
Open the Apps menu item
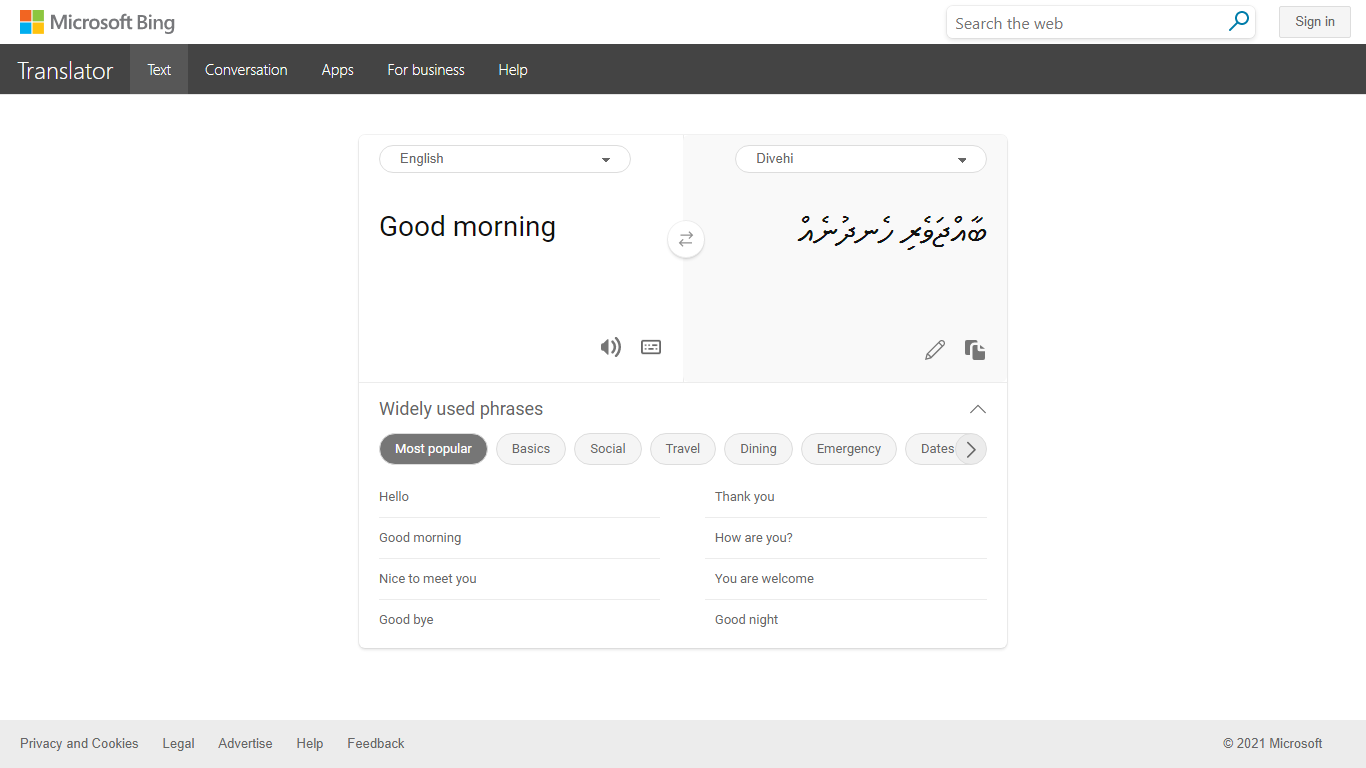[338, 69]
